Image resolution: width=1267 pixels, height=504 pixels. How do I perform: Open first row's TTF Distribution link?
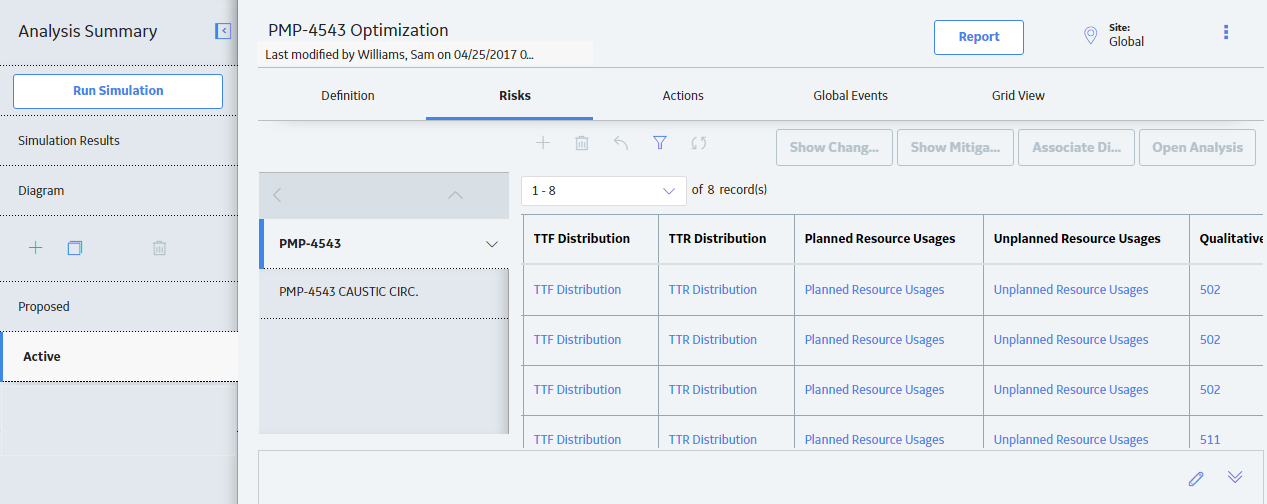point(577,290)
